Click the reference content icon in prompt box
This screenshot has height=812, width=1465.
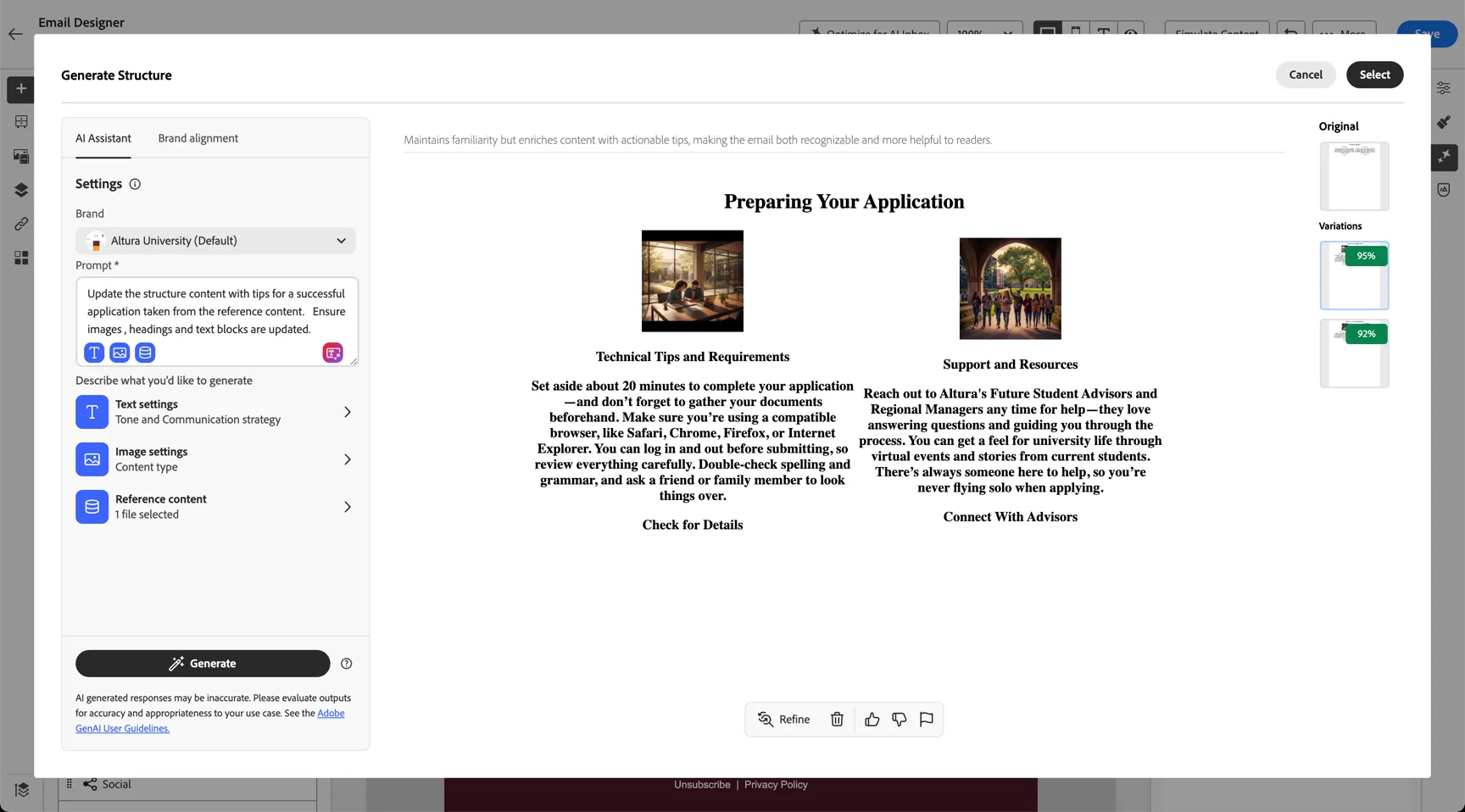coord(145,353)
